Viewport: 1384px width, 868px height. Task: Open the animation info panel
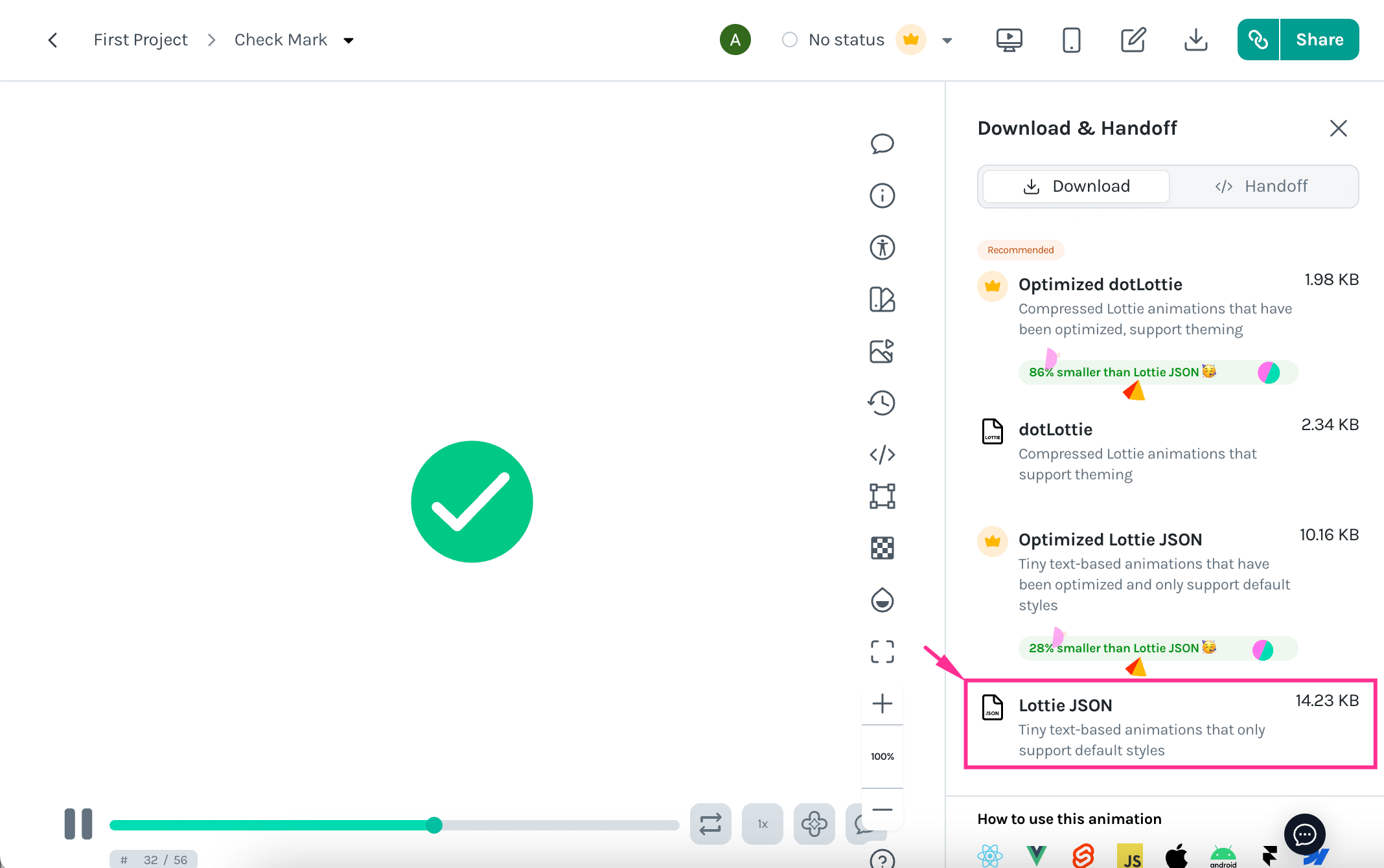pyautogui.click(x=882, y=196)
